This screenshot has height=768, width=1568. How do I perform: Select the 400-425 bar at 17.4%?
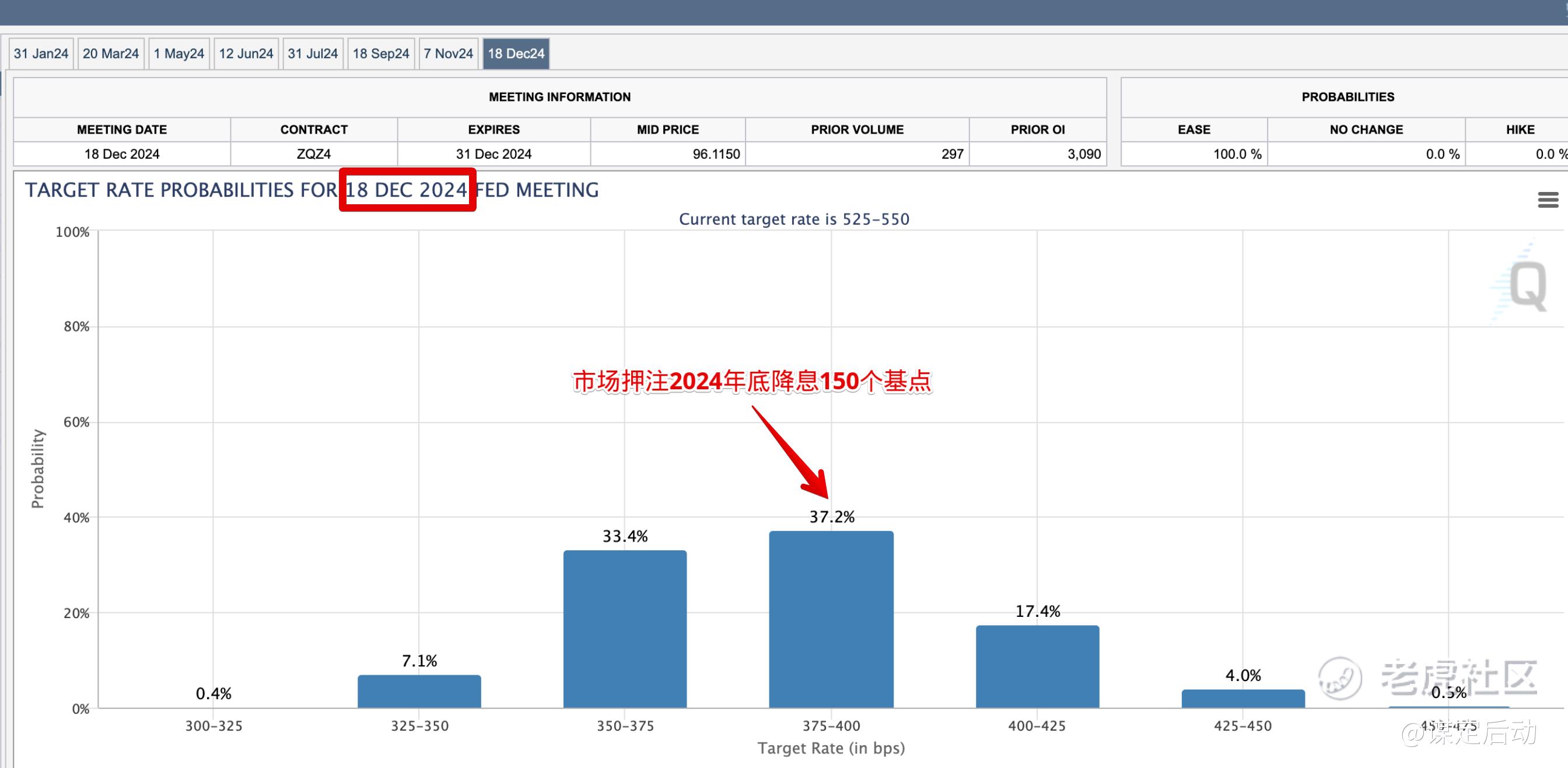[x=1037, y=666]
